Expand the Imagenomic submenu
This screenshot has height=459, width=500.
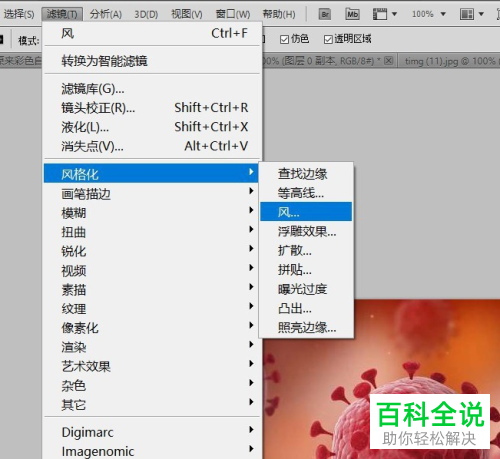[x=152, y=451]
